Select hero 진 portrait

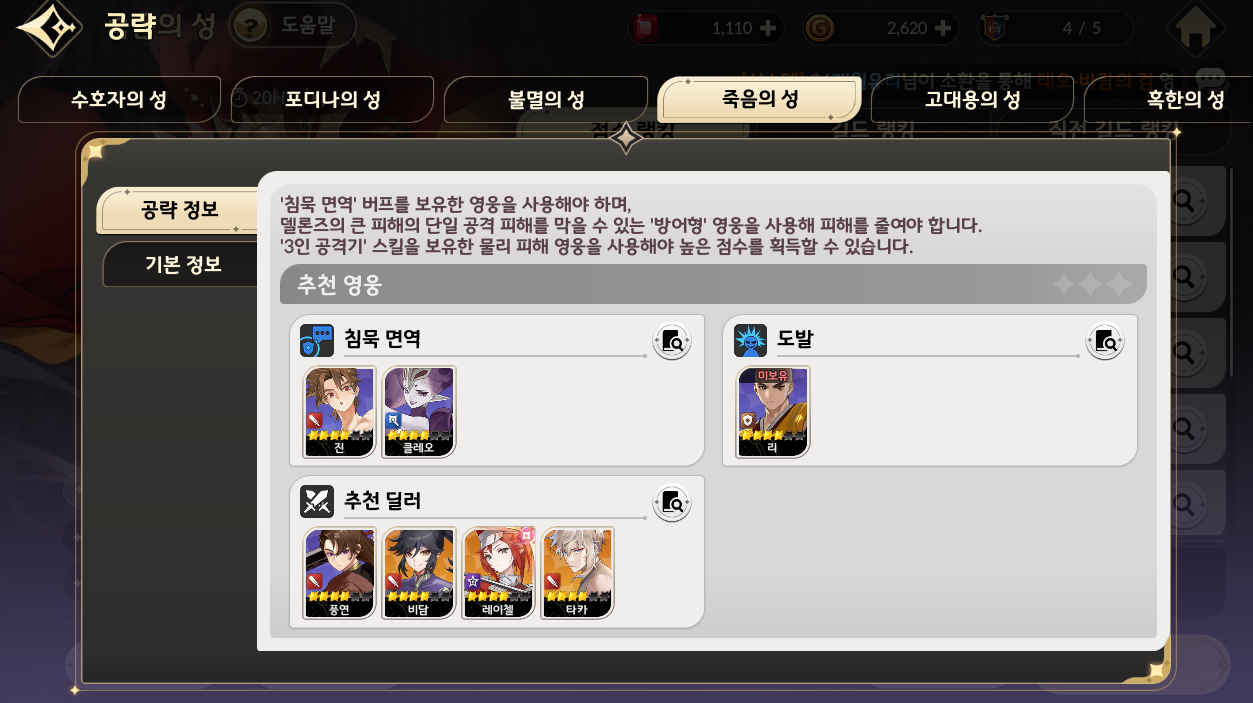pyautogui.click(x=340, y=412)
